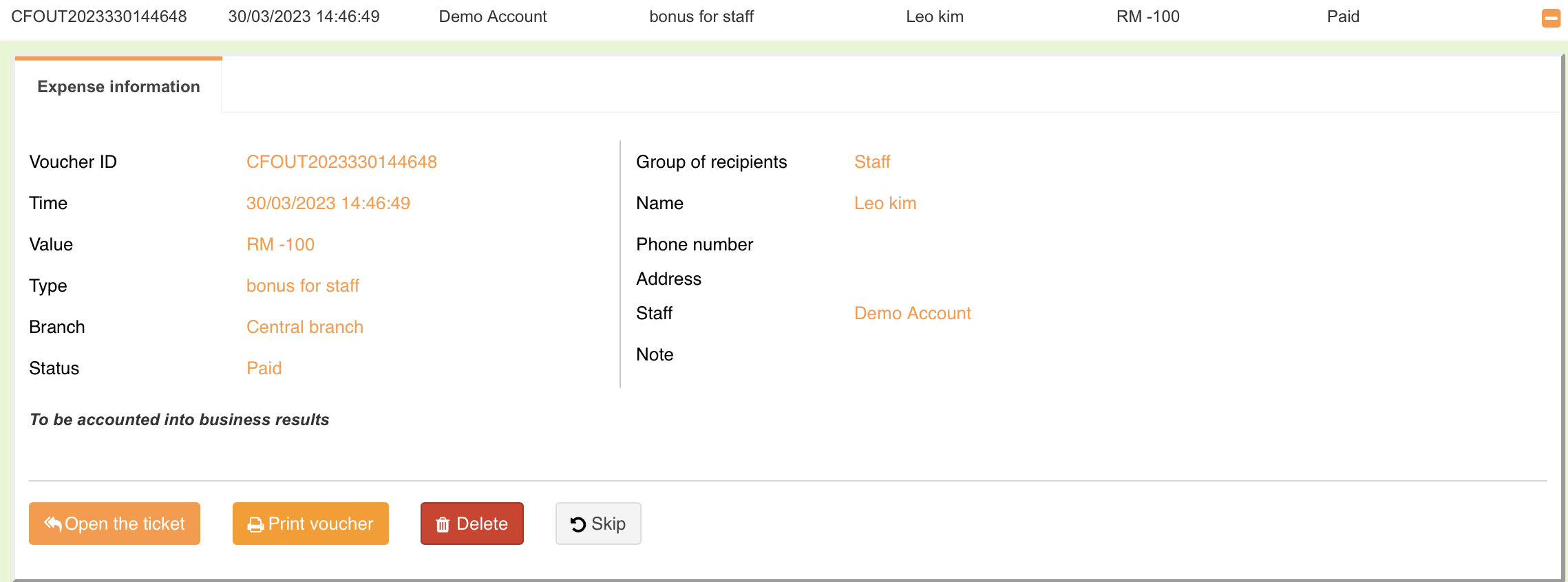Viewport: 1568px width, 582px height.
Task: Click the trash icon on the Delete button
Action: tap(443, 525)
